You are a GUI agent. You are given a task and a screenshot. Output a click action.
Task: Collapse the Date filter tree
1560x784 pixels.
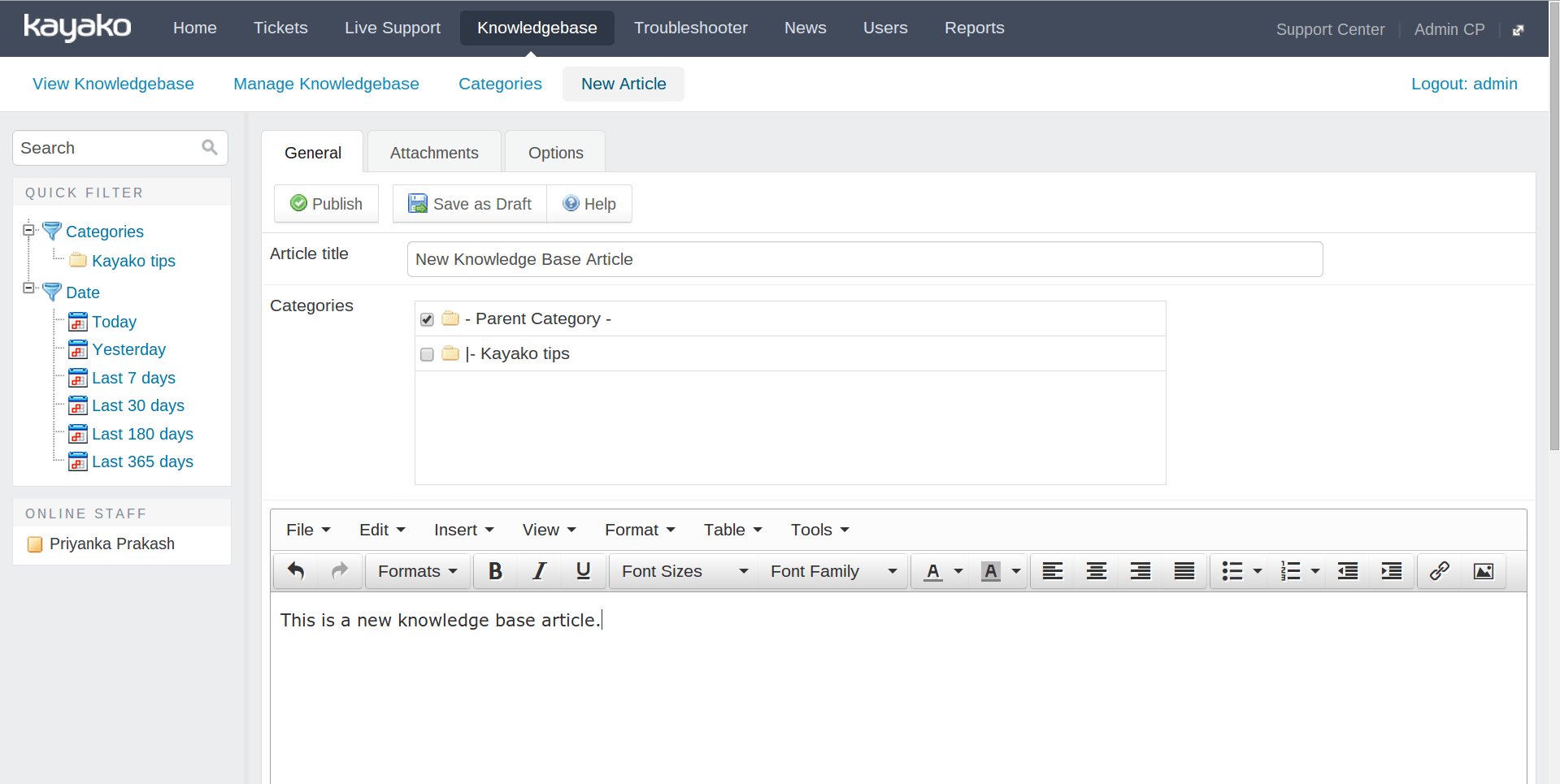28,288
